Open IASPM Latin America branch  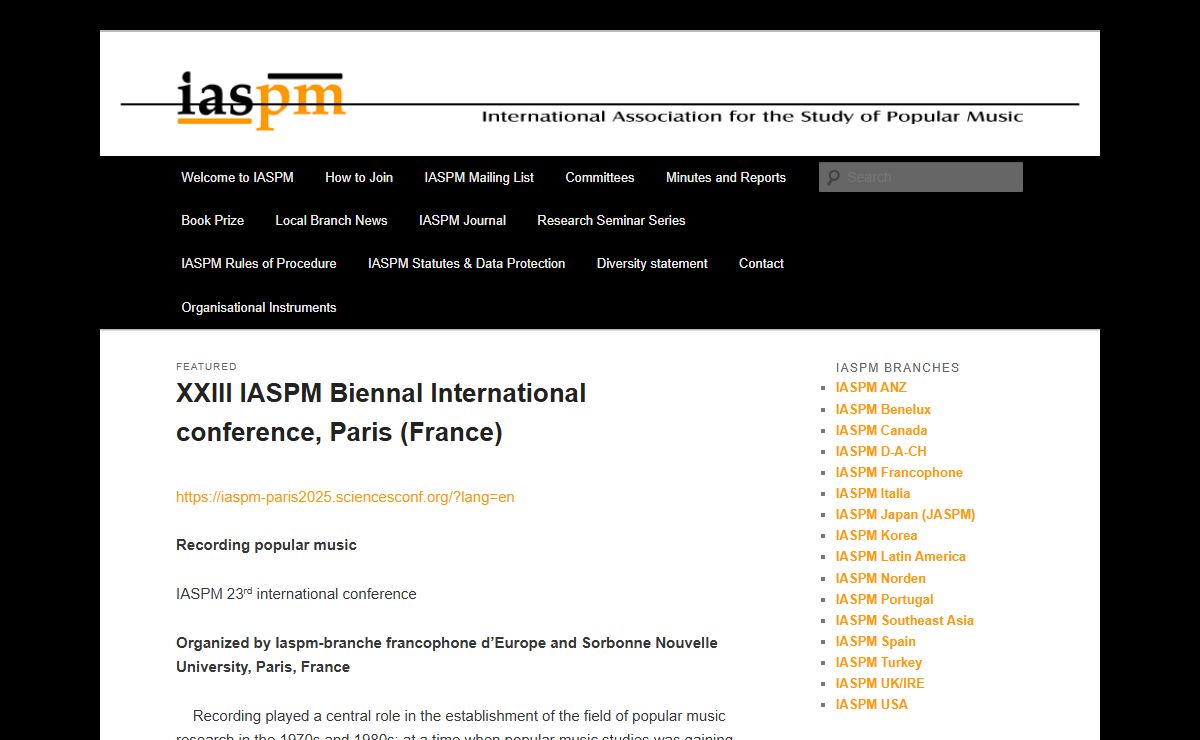click(x=901, y=556)
